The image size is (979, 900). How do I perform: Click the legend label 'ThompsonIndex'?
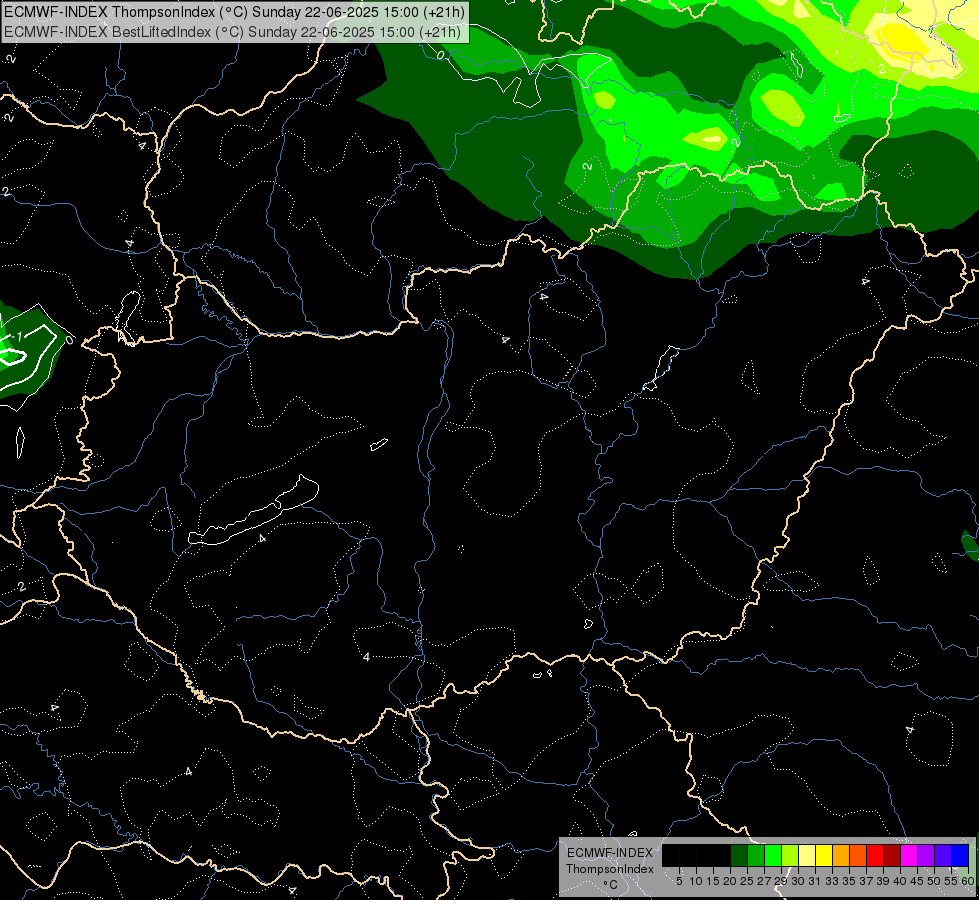click(x=610, y=869)
